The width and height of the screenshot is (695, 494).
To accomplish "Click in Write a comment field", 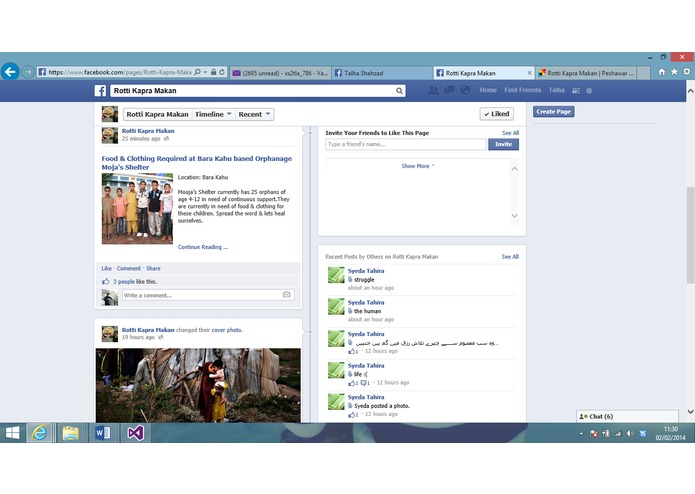I will pos(208,295).
